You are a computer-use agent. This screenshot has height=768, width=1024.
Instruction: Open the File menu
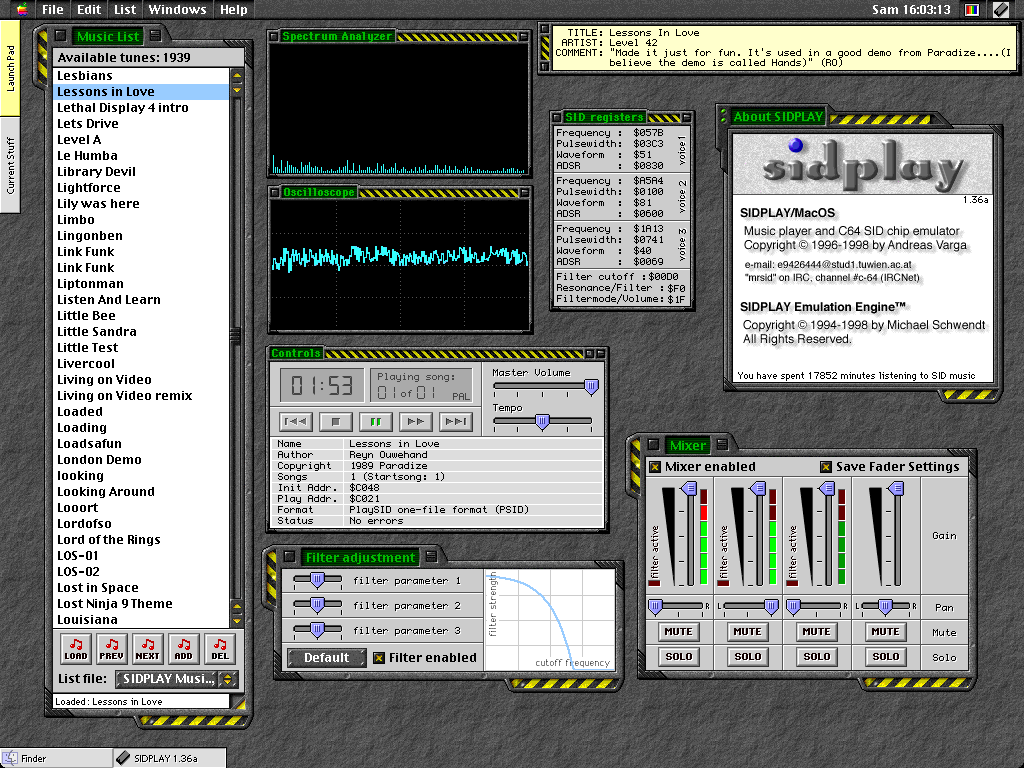pyautogui.click(x=52, y=9)
